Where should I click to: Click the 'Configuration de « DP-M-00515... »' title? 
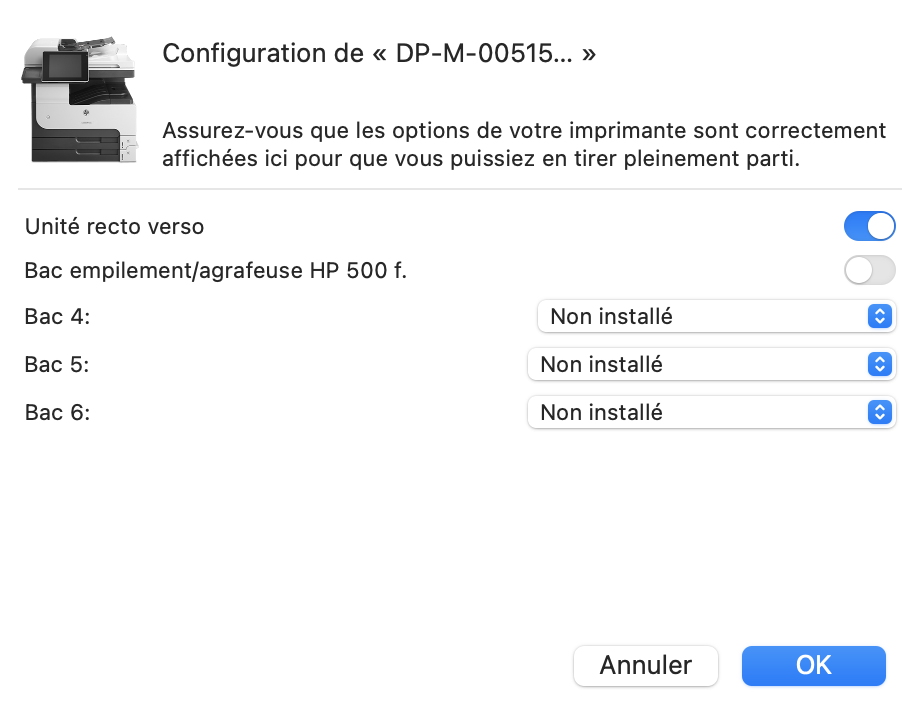coord(379,54)
